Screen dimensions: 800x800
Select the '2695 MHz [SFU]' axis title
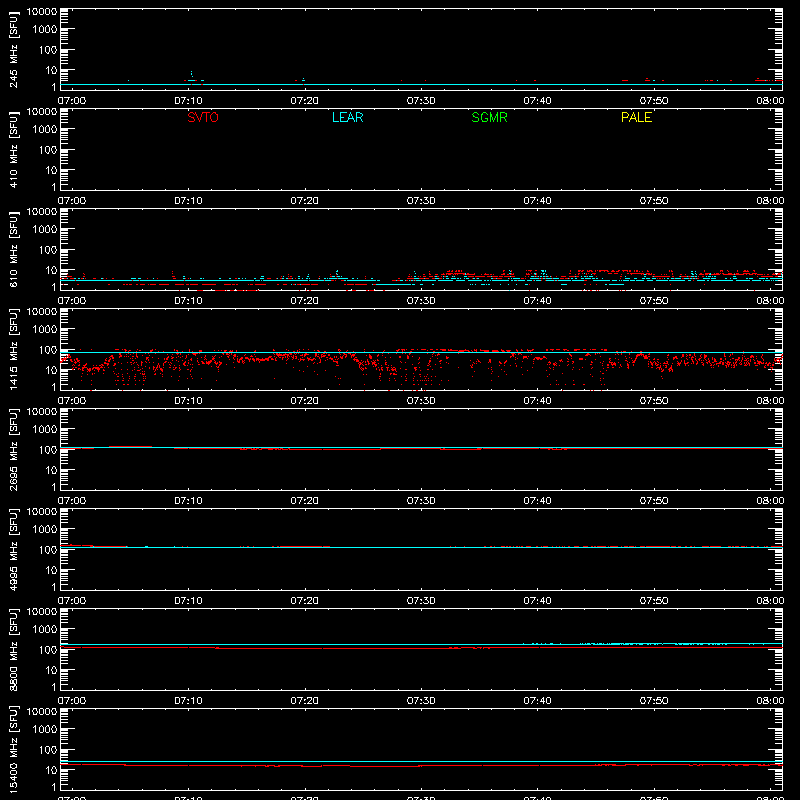13,449
